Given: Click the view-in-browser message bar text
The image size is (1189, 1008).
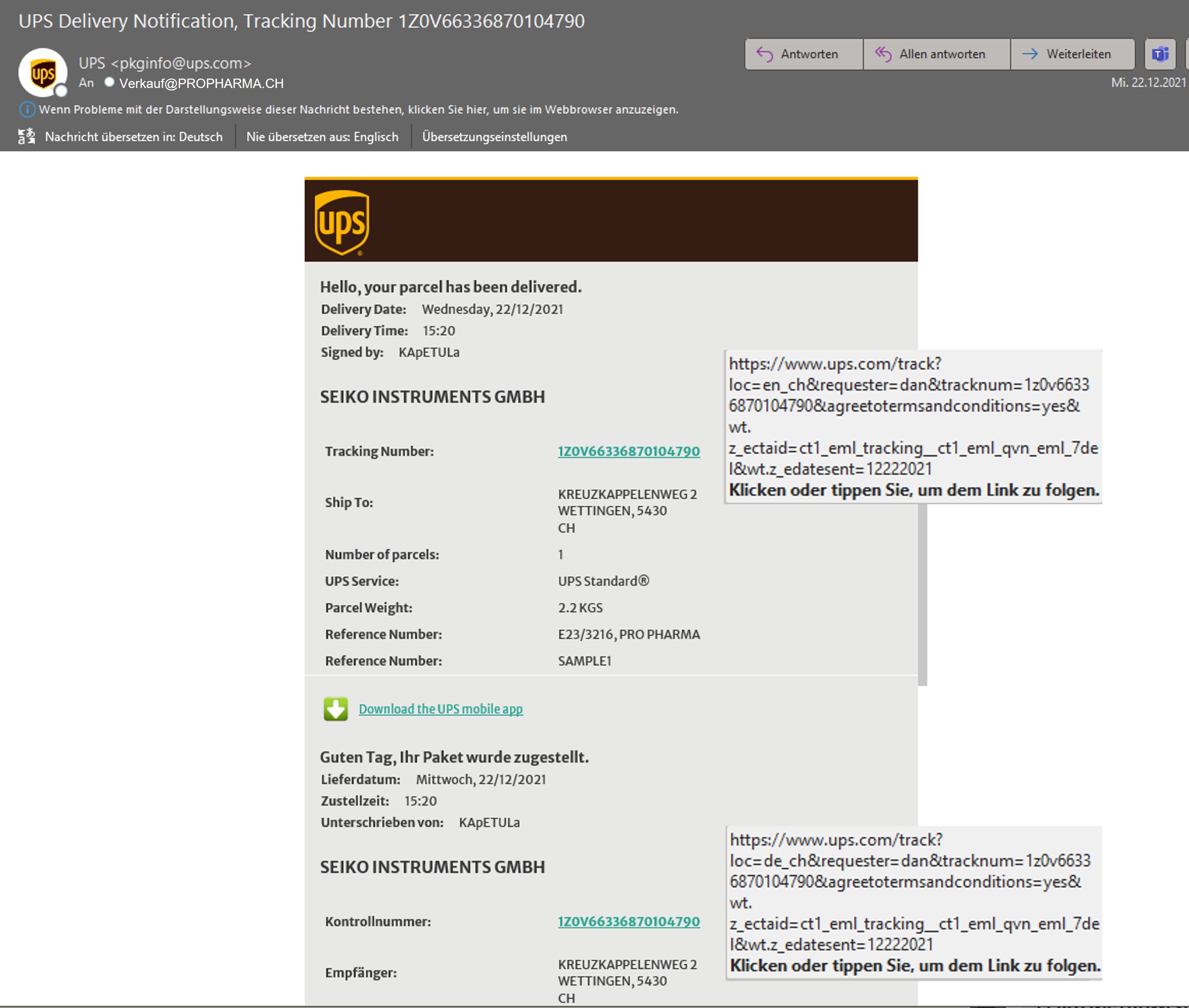Looking at the screenshot, I should [x=358, y=110].
